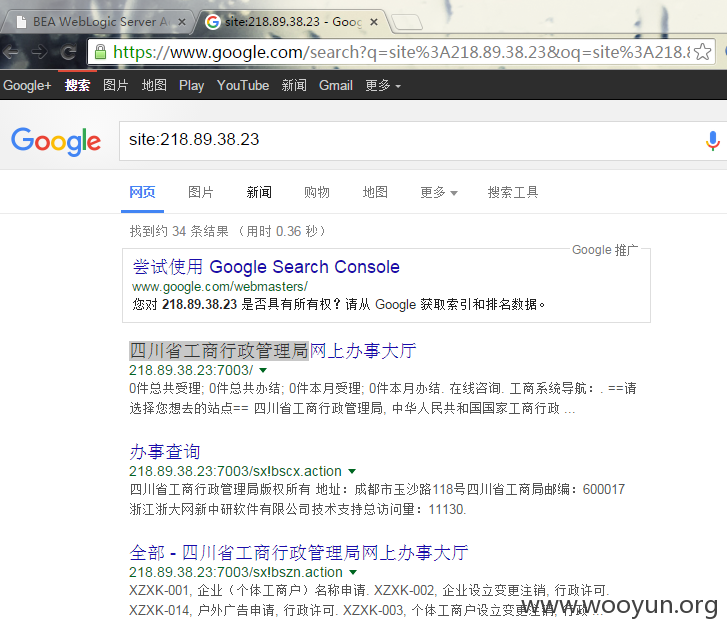Switch to 图片 results tab
727x634 pixels.
(201, 192)
